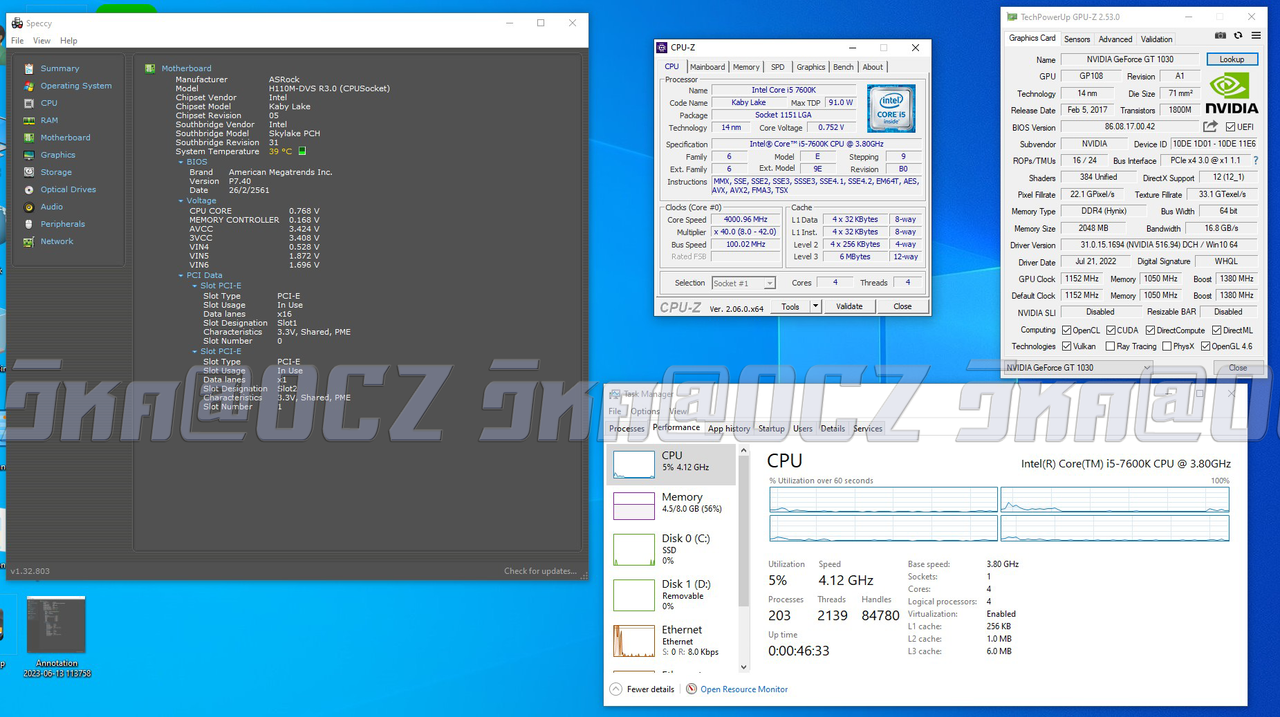1280x717 pixels.
Task: Click the Intel Core i5 logo in CPU-Z
Action: (890, 109)
